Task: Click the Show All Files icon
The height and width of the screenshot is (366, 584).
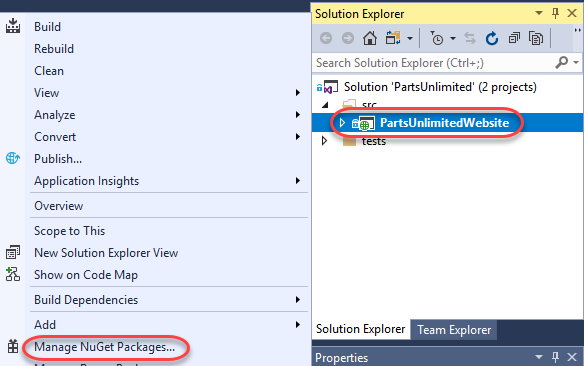Action: pyautogui.click(x=536, y=38)
